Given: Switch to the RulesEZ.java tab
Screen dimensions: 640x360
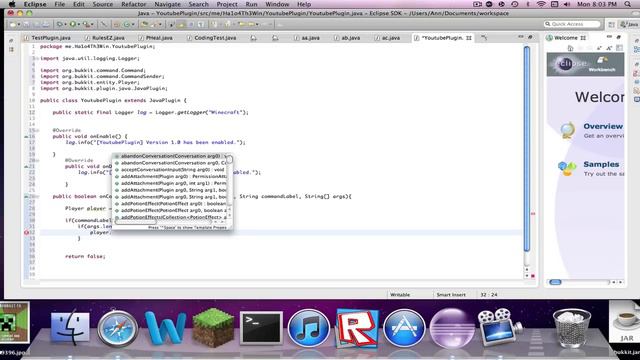Looking at the screenshot, I should [104, 38].
